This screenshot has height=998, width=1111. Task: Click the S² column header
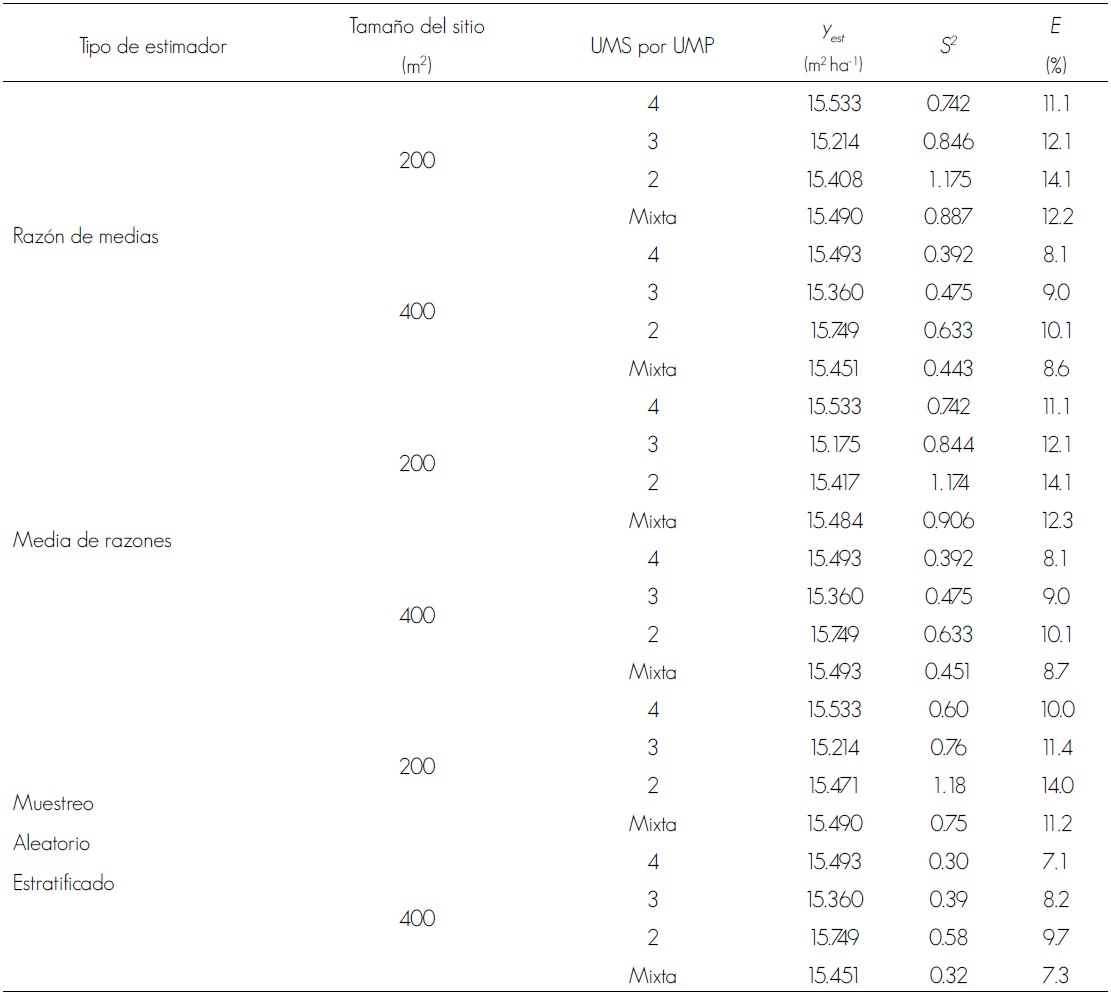(947, 47)
